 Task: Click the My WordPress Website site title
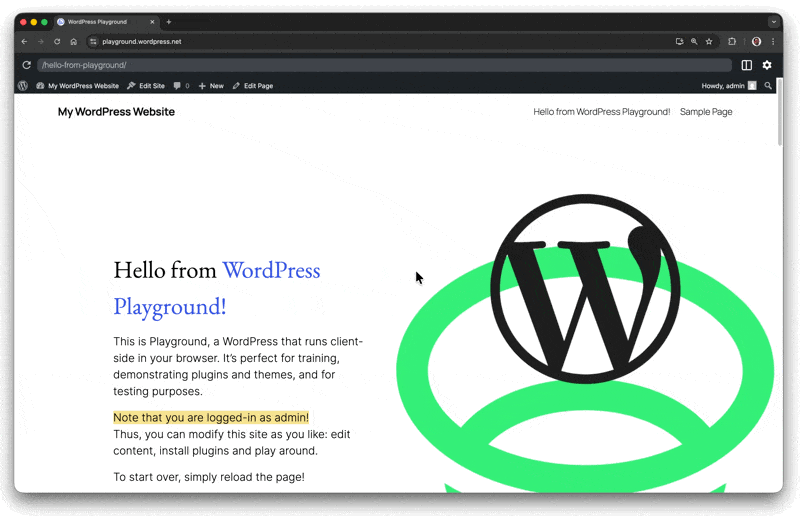coord(116,112)
